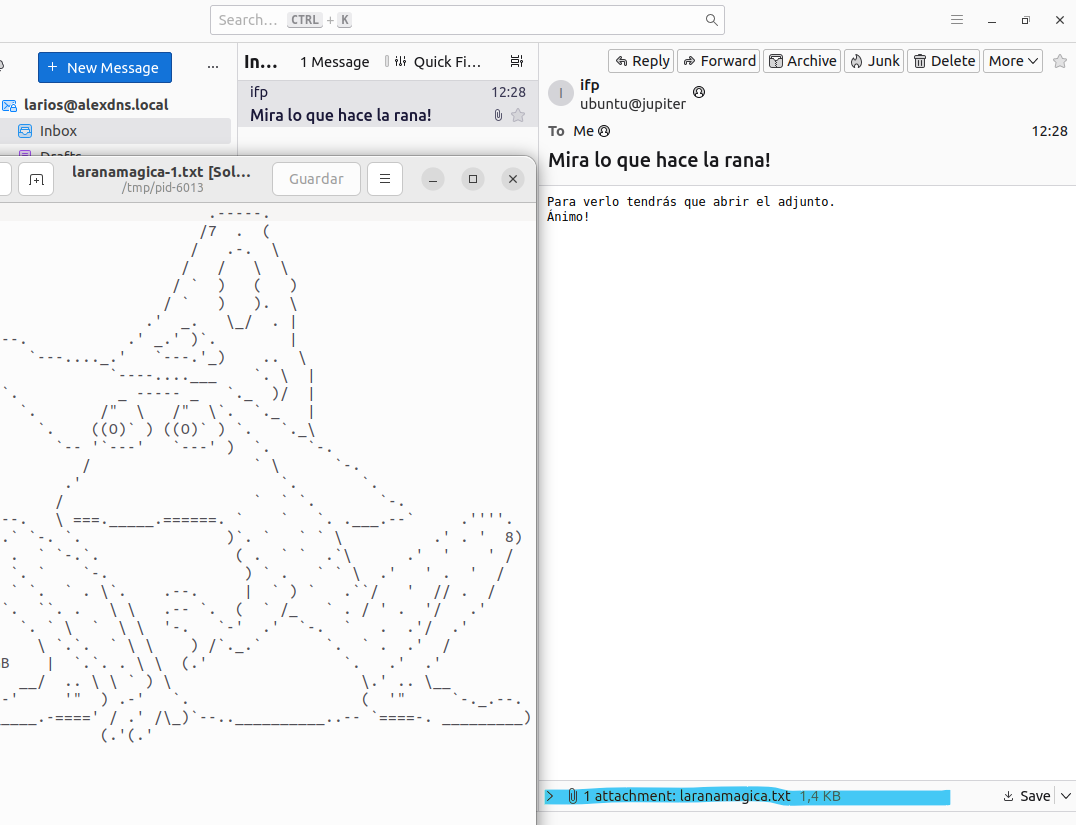Archive the current message

[x=801, y=61]
